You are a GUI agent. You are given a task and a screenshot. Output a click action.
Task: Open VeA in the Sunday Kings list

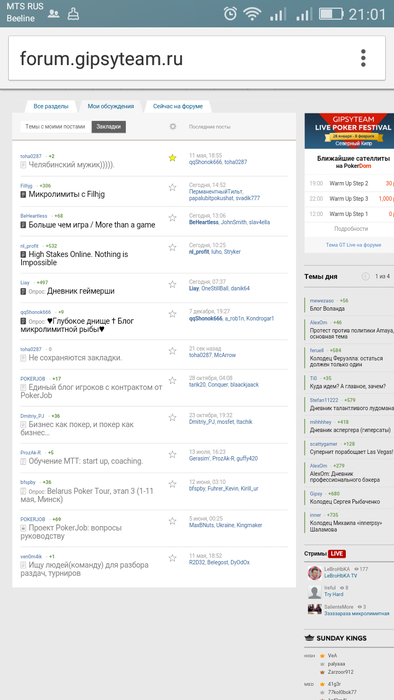pos(332,656)
